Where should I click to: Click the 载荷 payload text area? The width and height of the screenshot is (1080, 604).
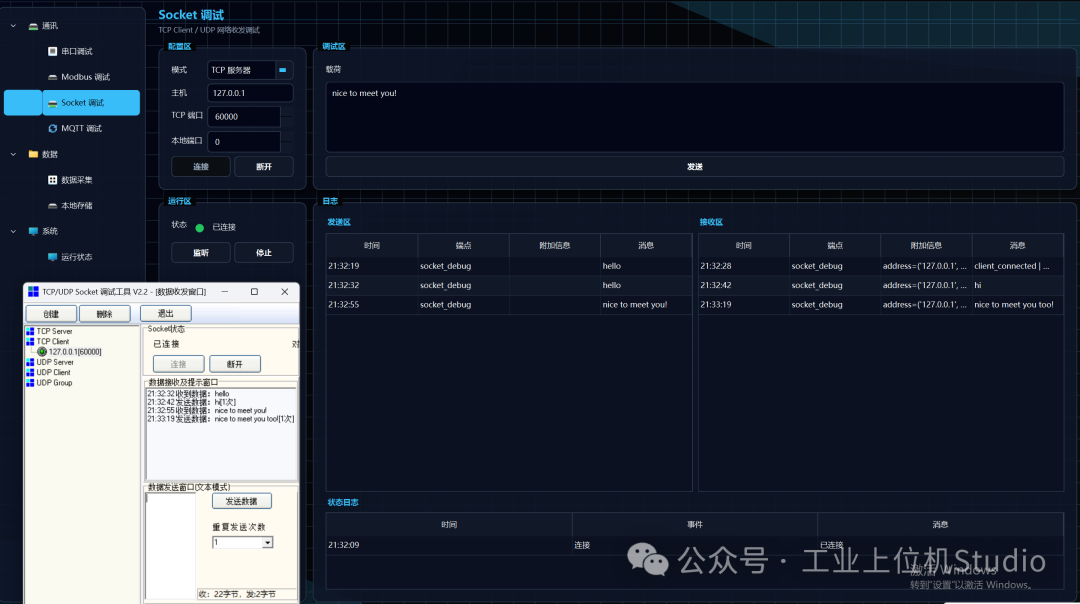point(694,117)
